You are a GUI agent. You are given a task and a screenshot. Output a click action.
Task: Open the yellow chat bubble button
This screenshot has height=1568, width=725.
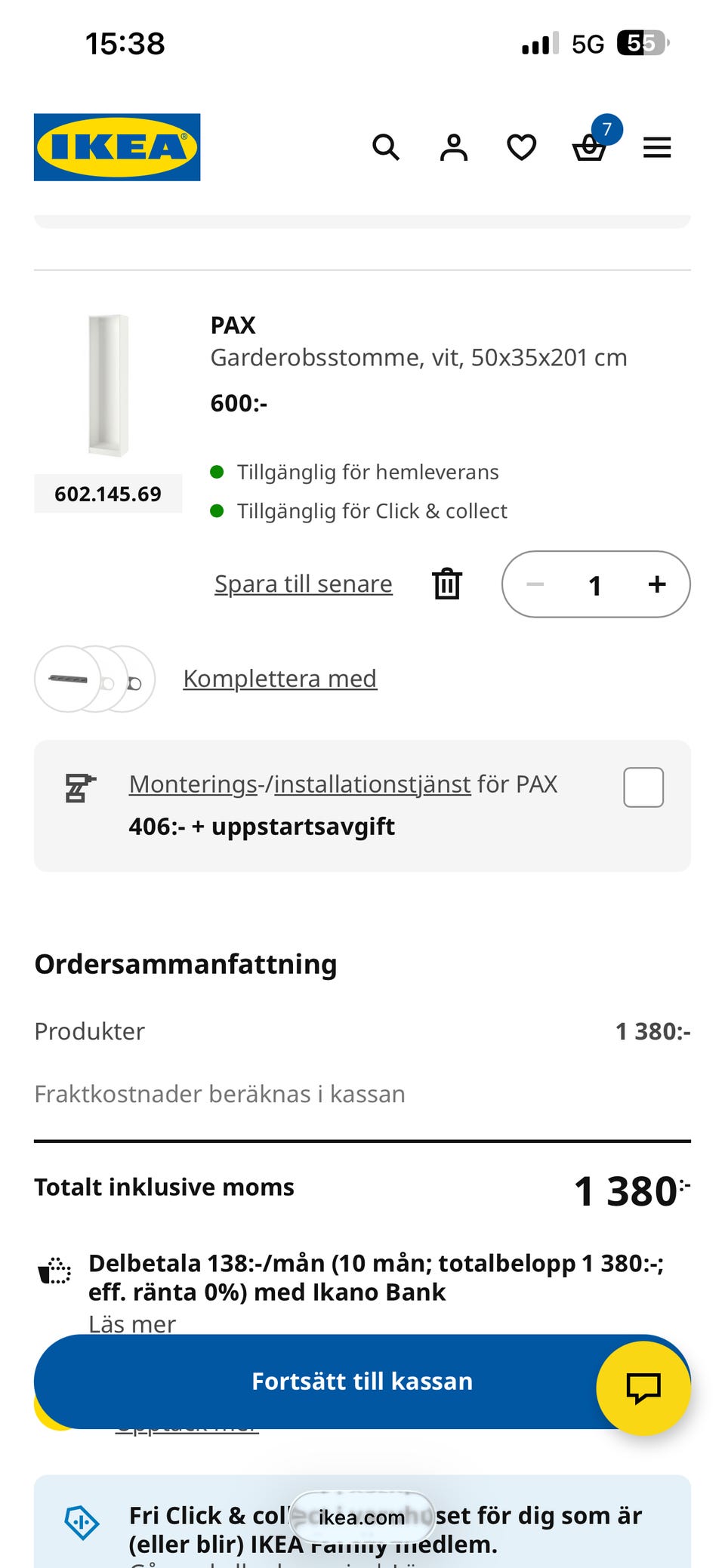(643, 1388)
